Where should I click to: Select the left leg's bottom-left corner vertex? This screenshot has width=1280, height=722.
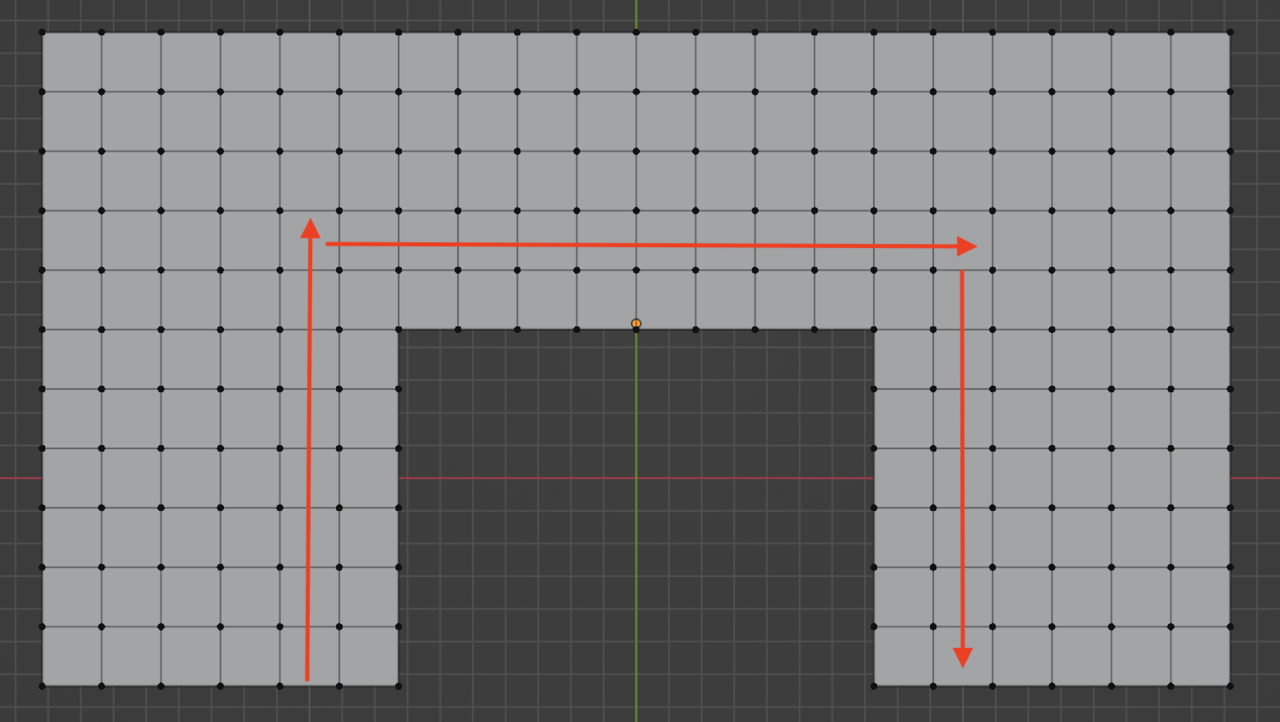[x=42, y=686]
